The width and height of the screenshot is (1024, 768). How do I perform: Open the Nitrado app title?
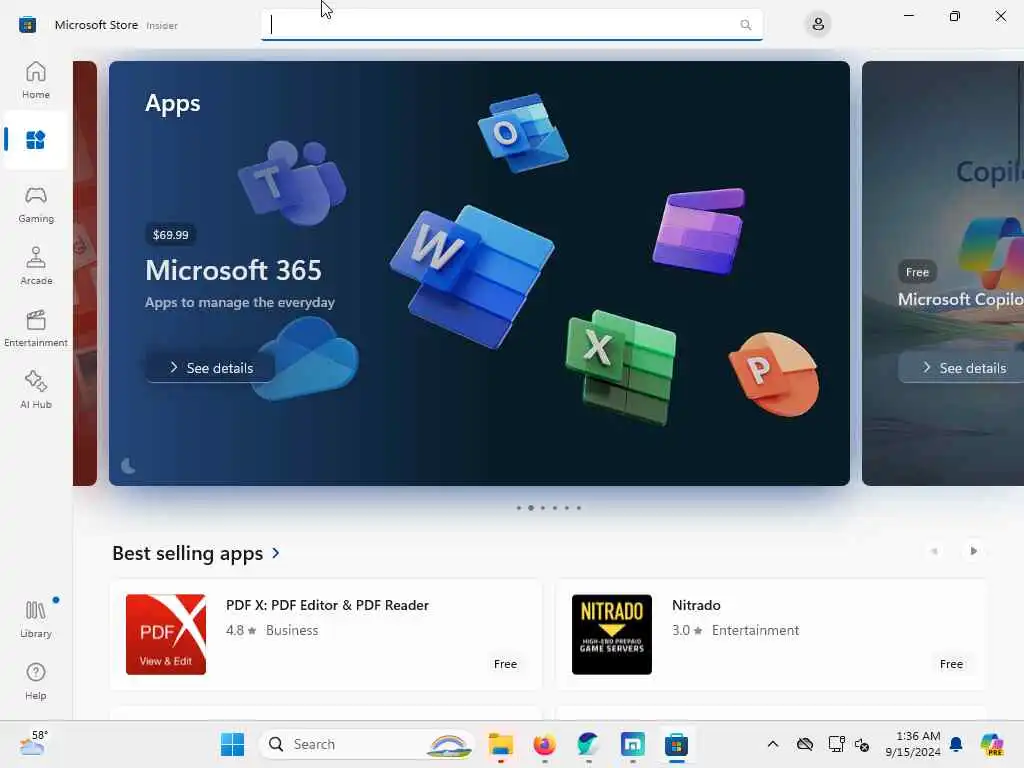696,605
